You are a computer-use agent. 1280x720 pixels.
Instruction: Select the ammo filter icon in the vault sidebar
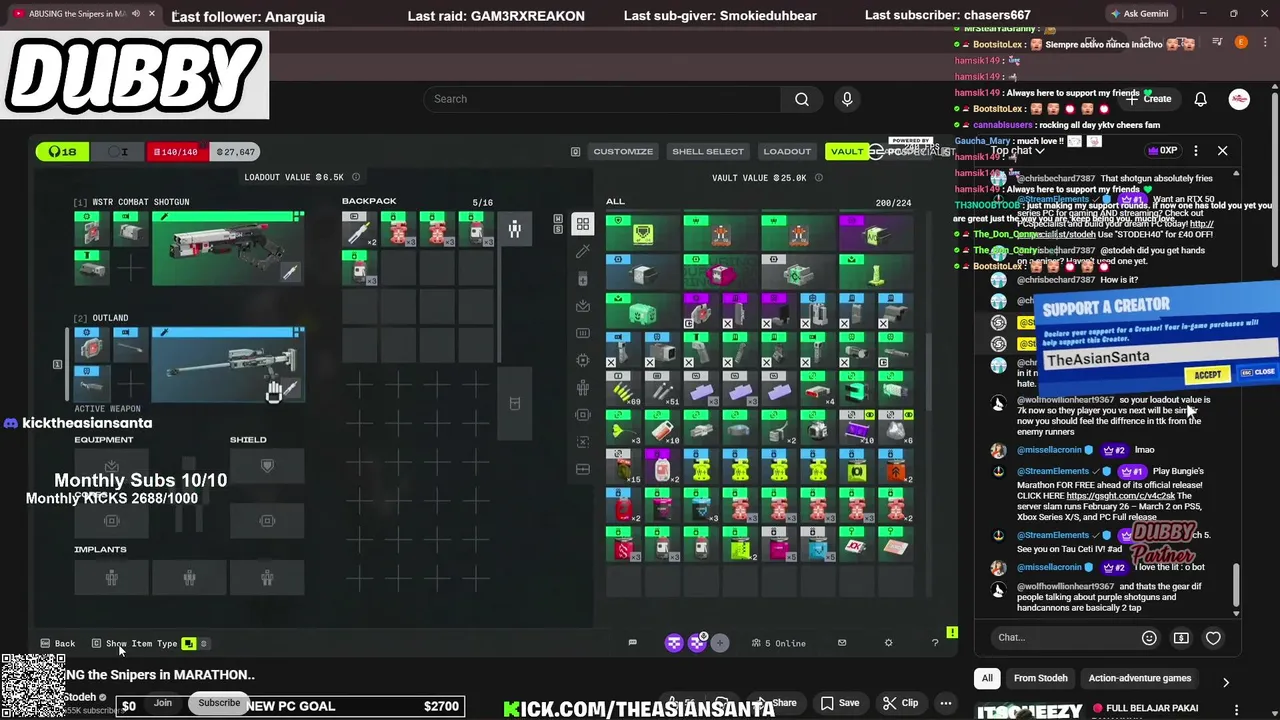pyautogui.click(x=583, y=333)
